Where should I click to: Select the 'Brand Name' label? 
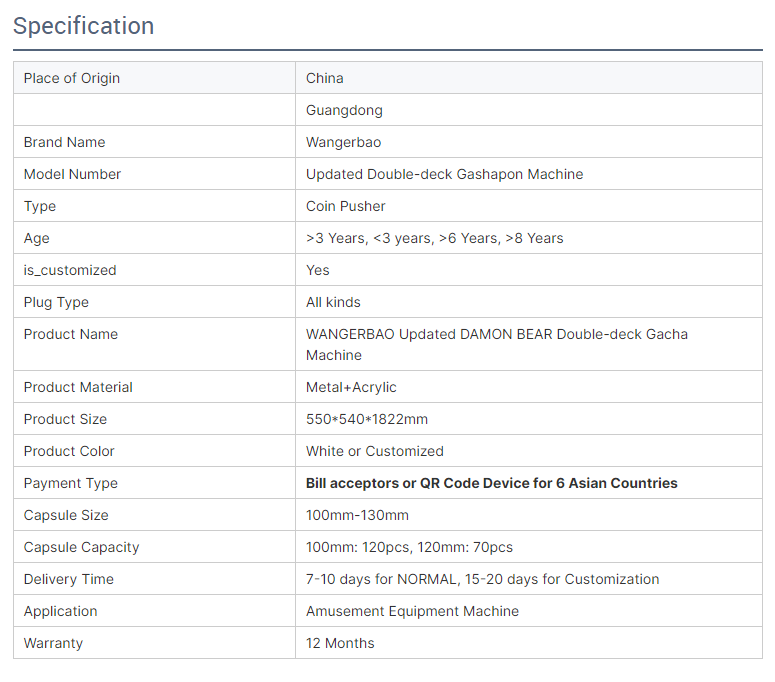(x=64, y=142)
